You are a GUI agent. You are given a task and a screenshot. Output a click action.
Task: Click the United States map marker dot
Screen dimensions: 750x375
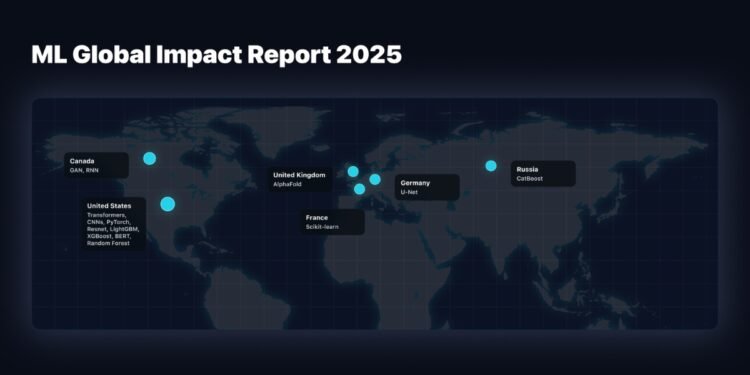click(x=167, y=204)
